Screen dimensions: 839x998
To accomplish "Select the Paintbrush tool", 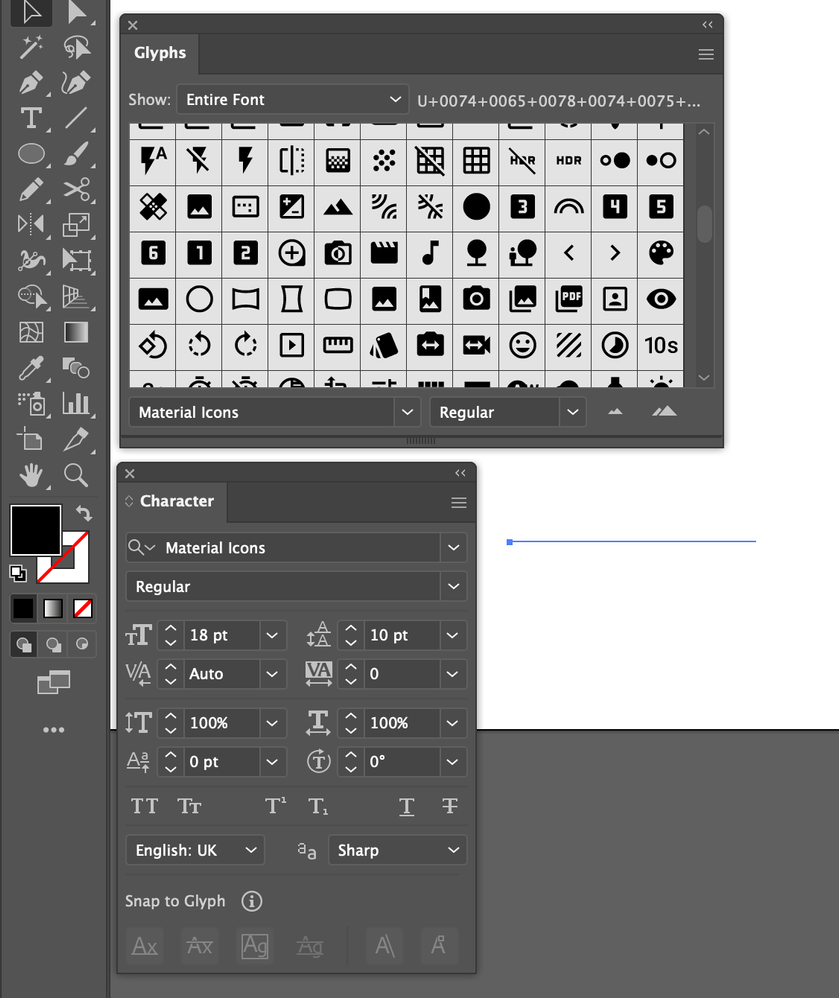I will [76, 154].
